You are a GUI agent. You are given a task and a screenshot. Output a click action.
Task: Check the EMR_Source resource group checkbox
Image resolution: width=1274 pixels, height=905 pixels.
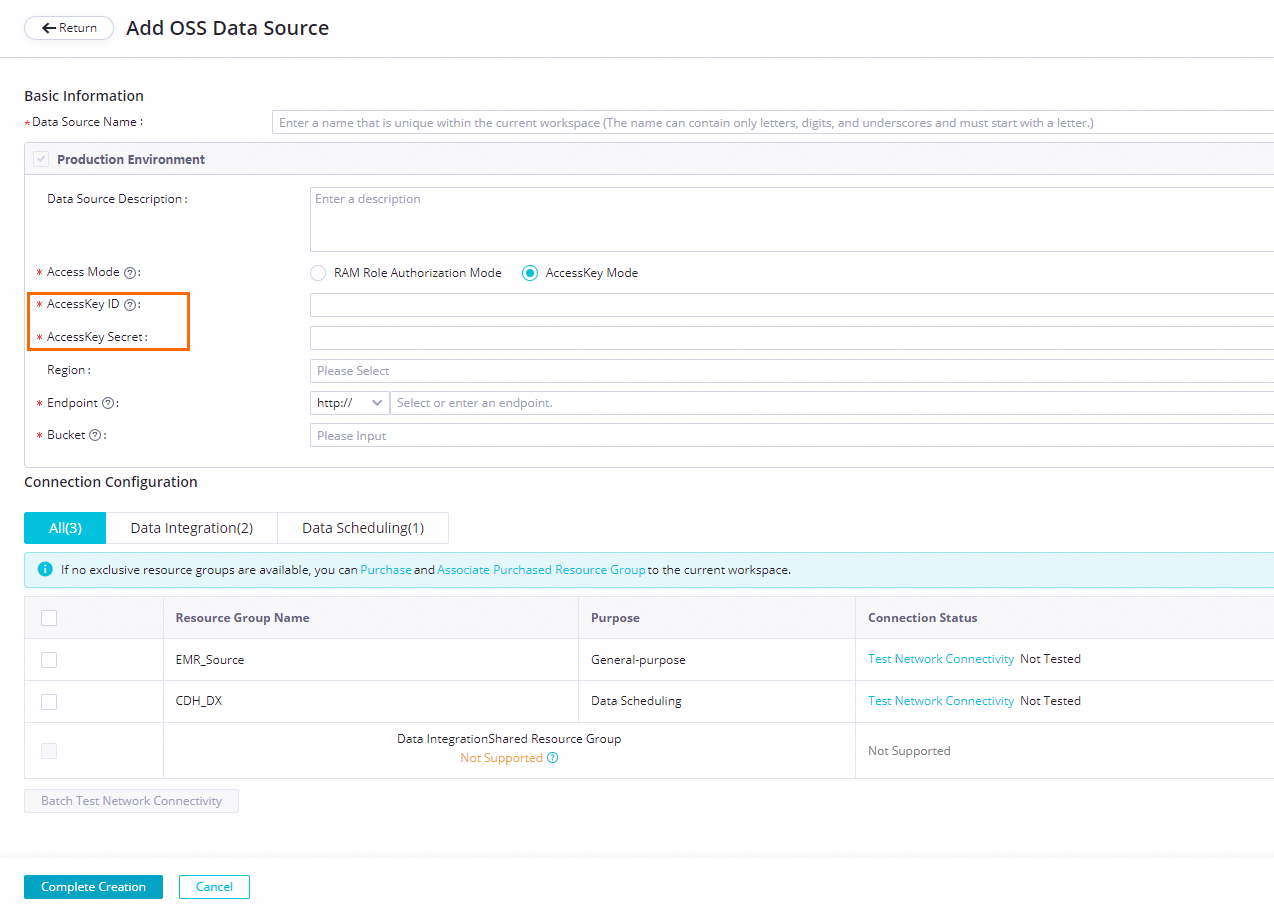pyautogui.click(x=49, y=660)
